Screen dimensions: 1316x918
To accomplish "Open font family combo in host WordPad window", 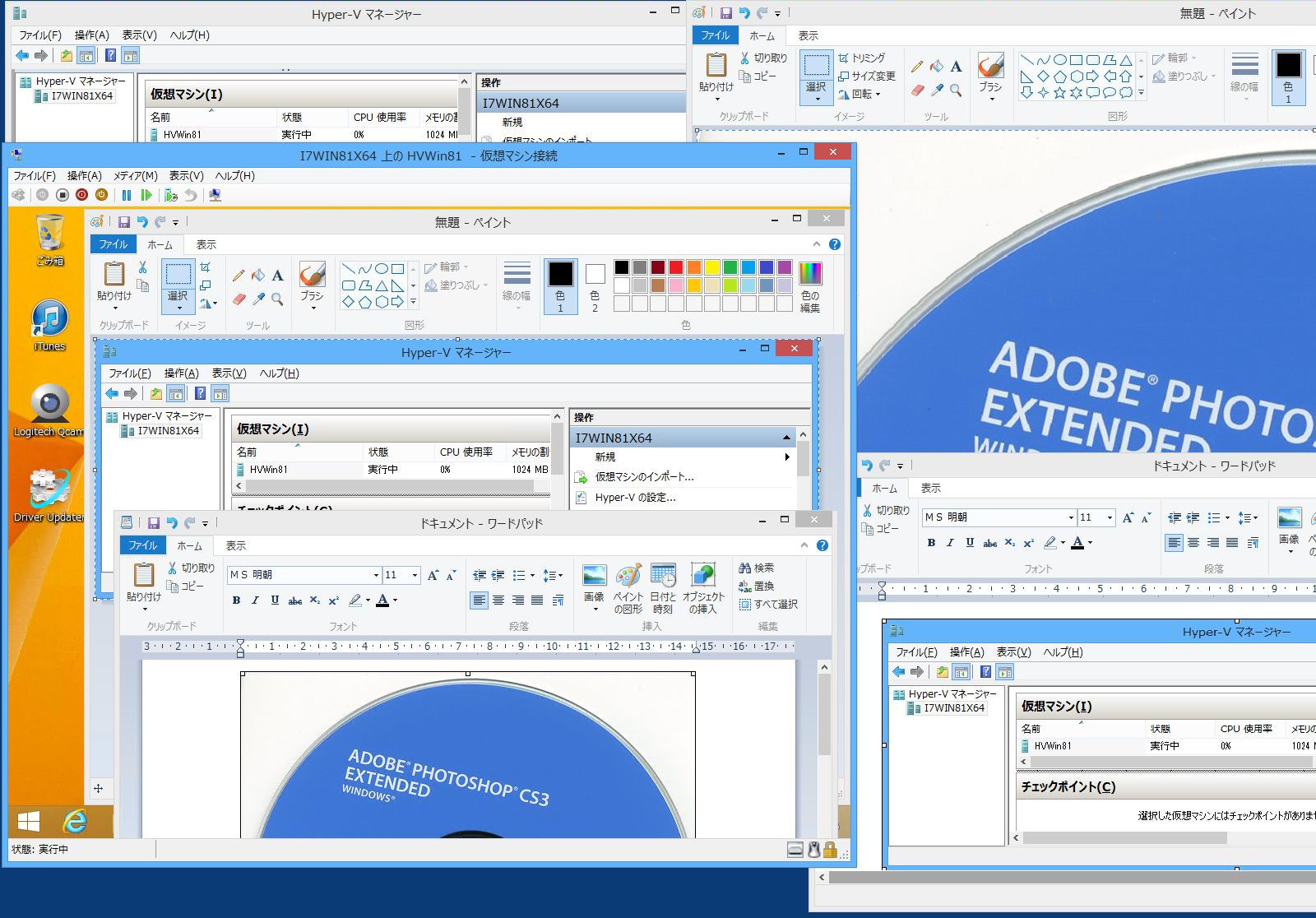I will (999, 517).
